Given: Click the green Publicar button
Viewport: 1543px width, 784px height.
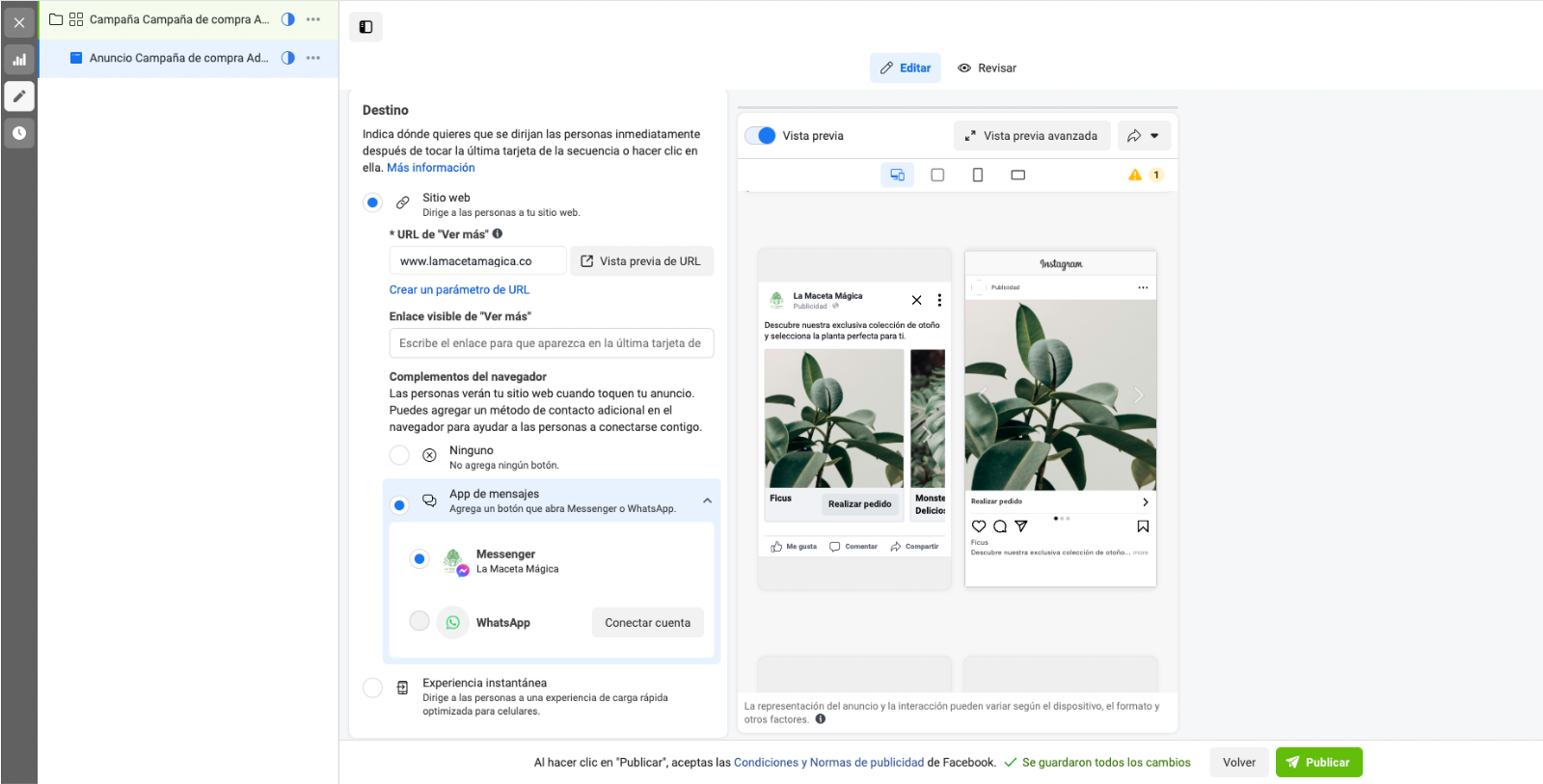Looking at the screenshot, I should [x=1318, y=762].
